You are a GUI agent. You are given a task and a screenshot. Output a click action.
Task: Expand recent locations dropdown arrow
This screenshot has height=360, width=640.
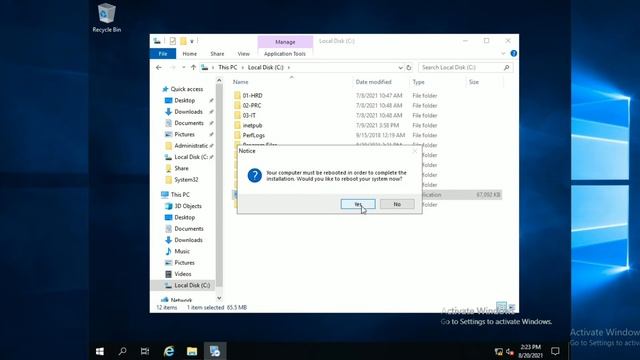coord(184,67)
